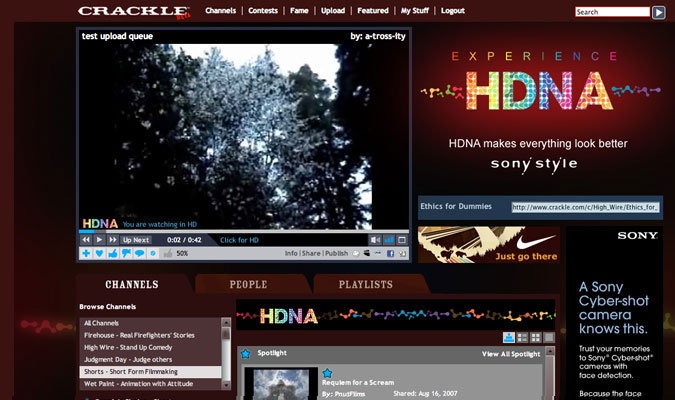Select All Channels in the browse list
The height and width of the screenshot is (400, 675).
coord(150,323)
